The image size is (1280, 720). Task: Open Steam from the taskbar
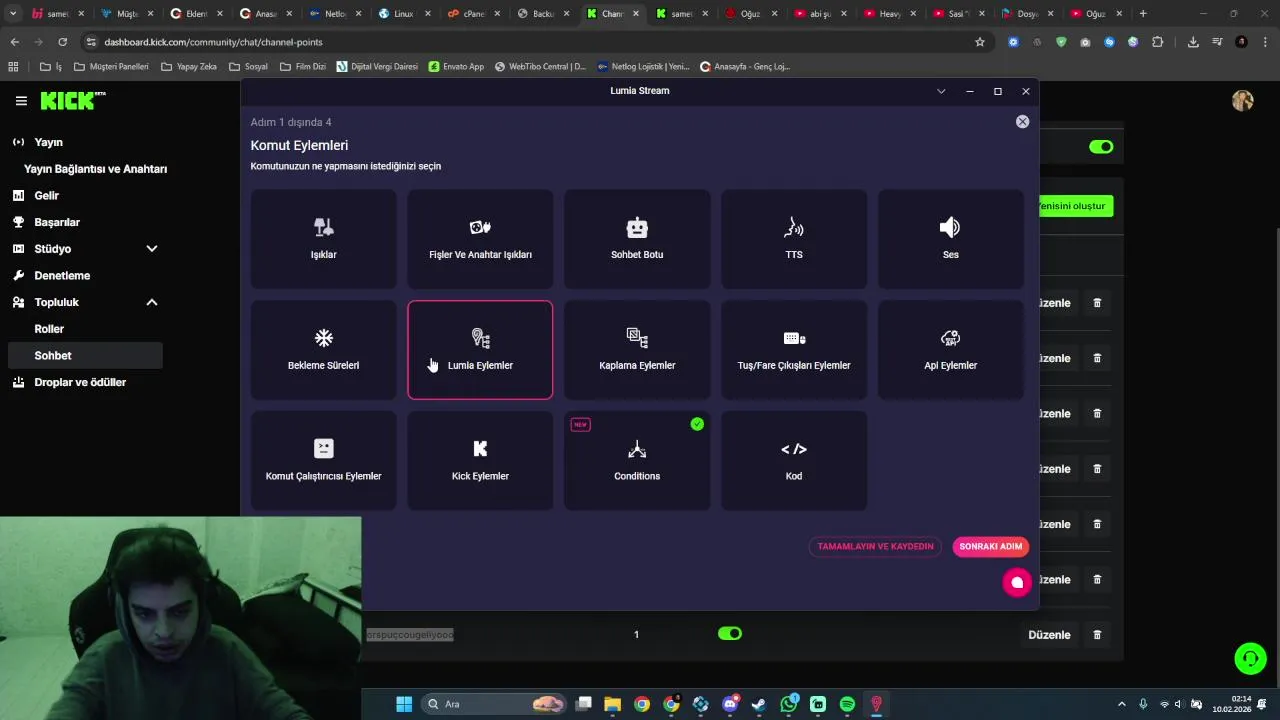(x=759, y=704)
